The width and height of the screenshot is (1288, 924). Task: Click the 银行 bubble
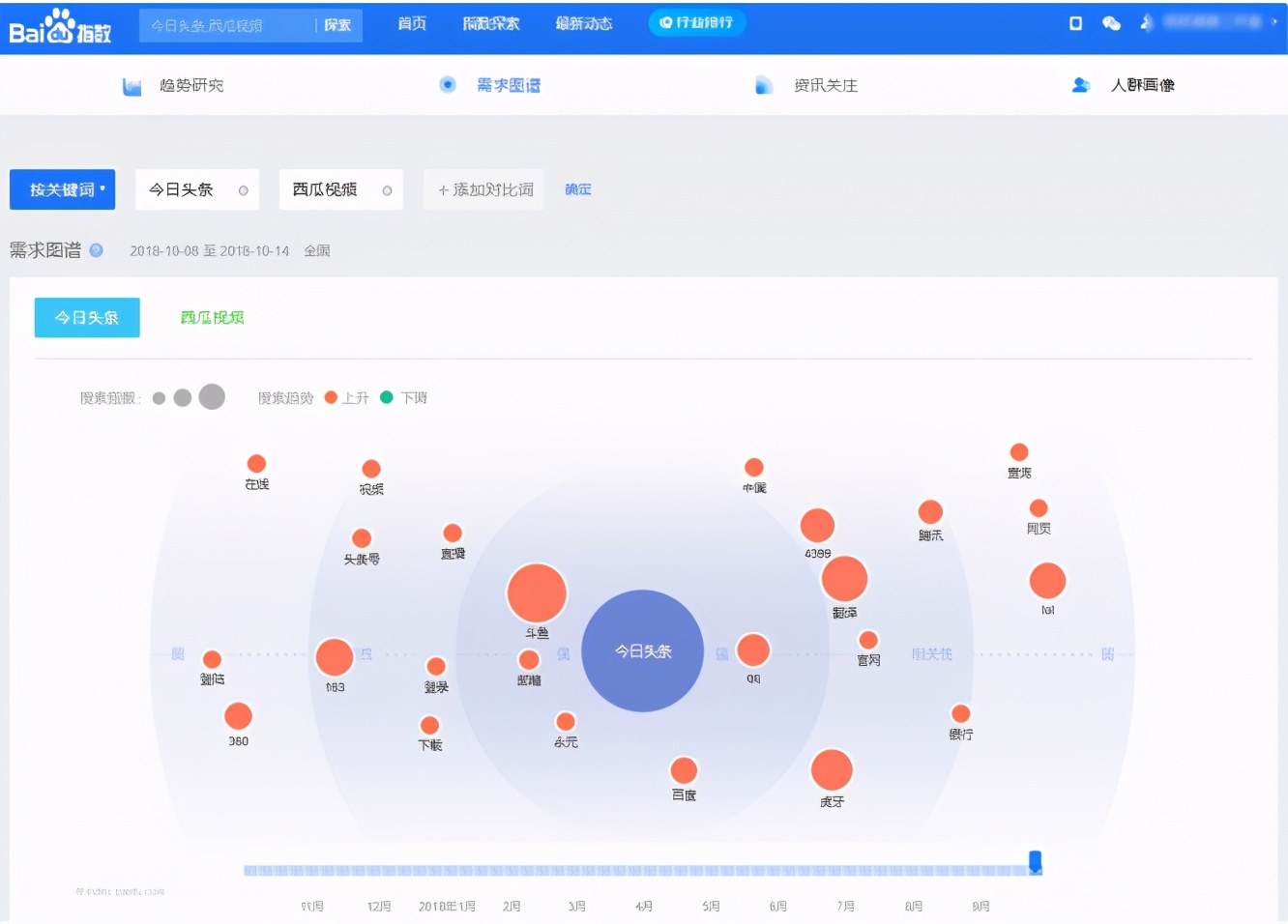click(x=960, y=713)
